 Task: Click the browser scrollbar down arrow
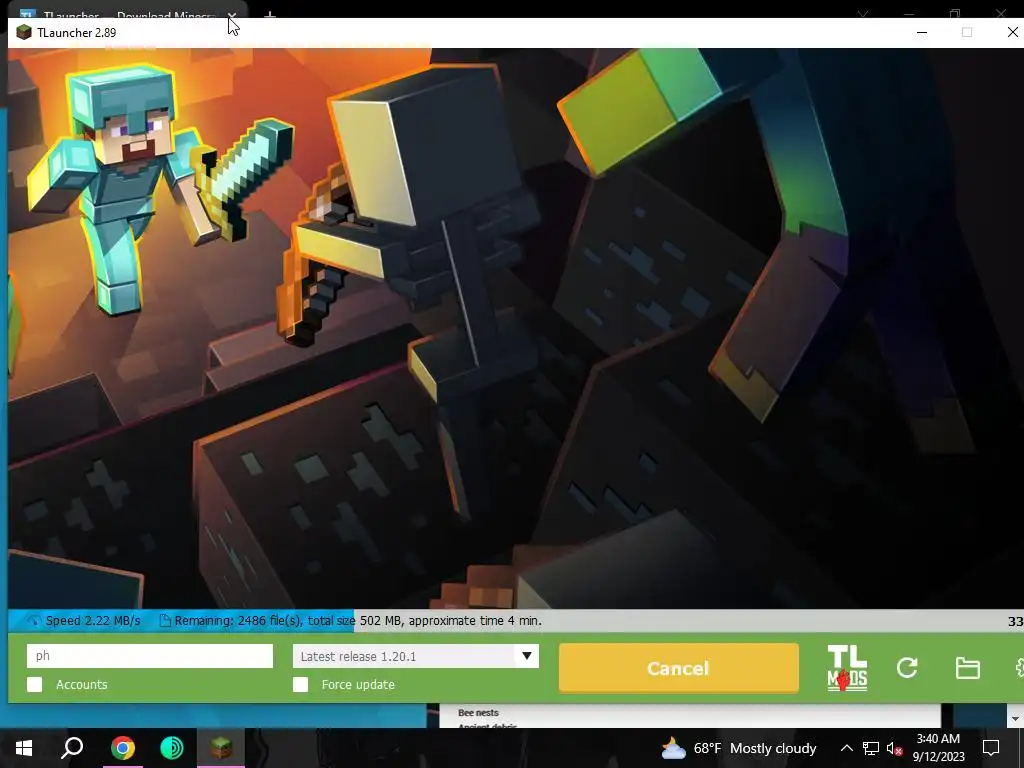click(x=1015, y=718)
